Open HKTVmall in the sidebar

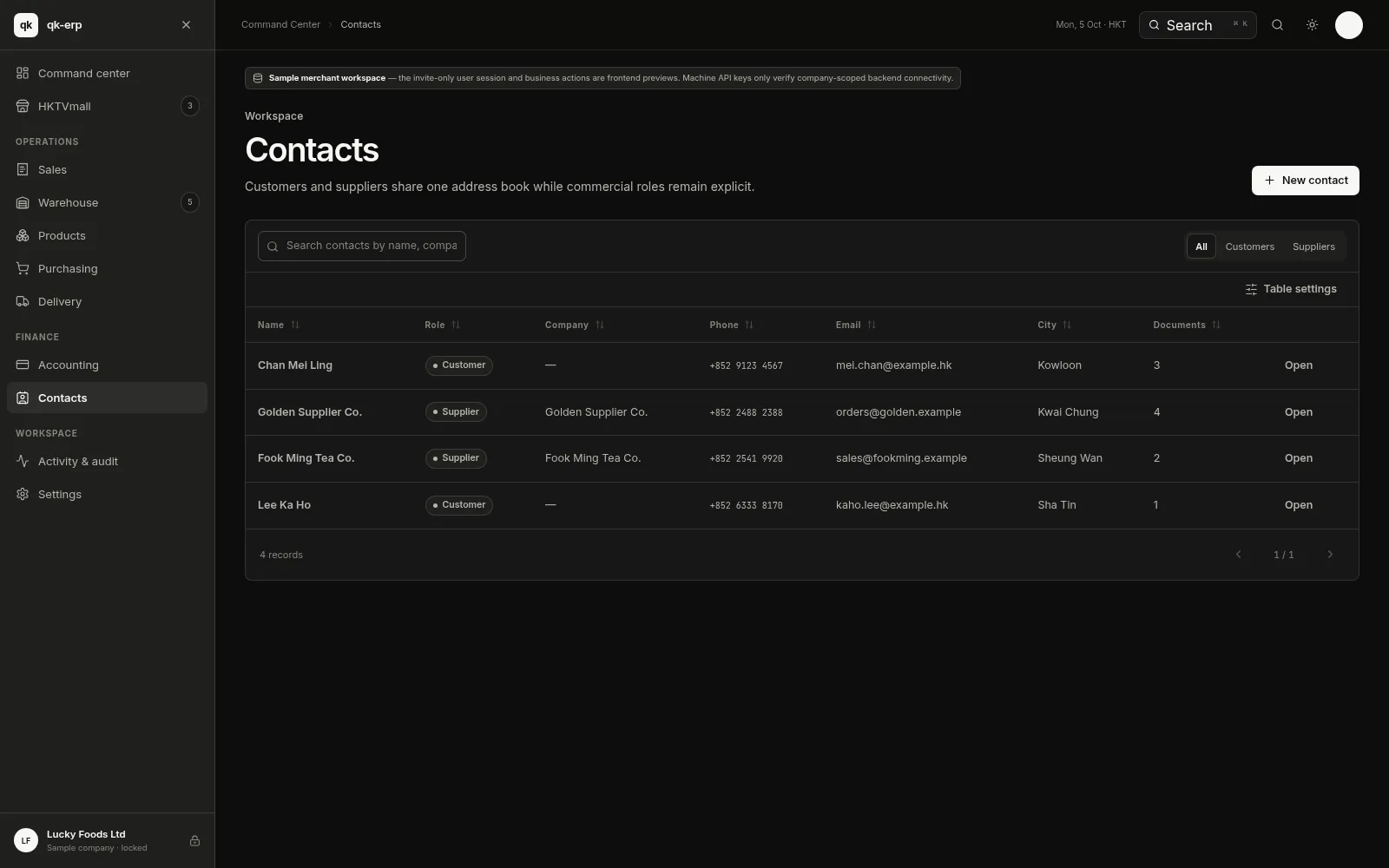(107, 106)
